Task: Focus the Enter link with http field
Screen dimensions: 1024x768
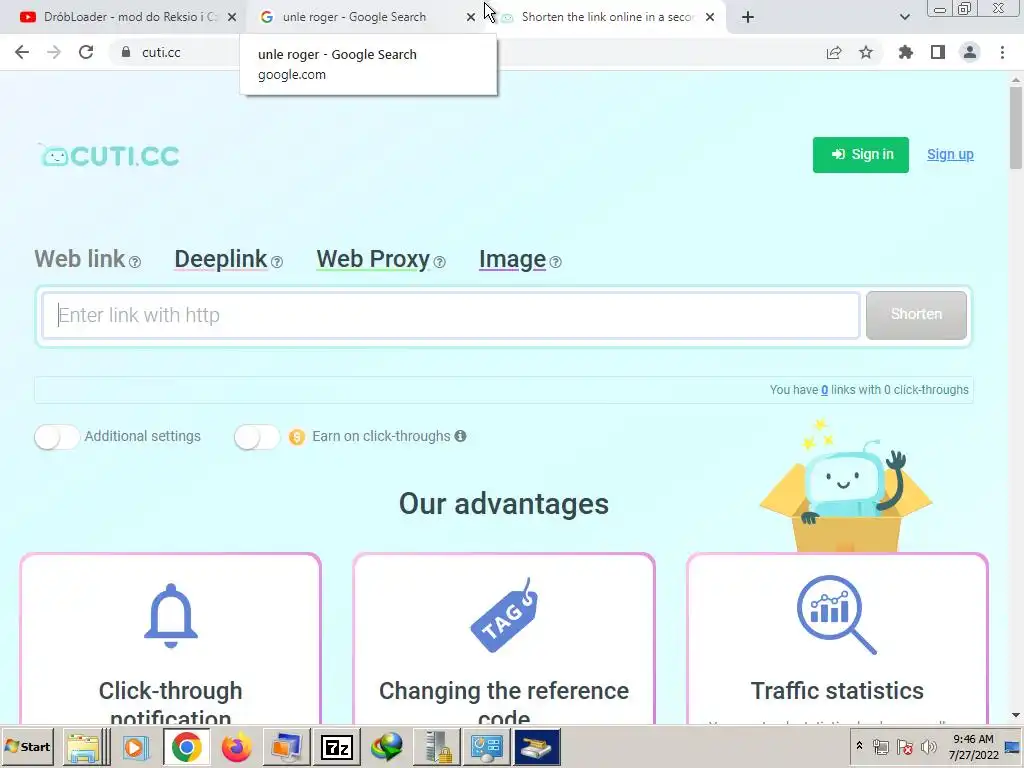Action: 451,315
